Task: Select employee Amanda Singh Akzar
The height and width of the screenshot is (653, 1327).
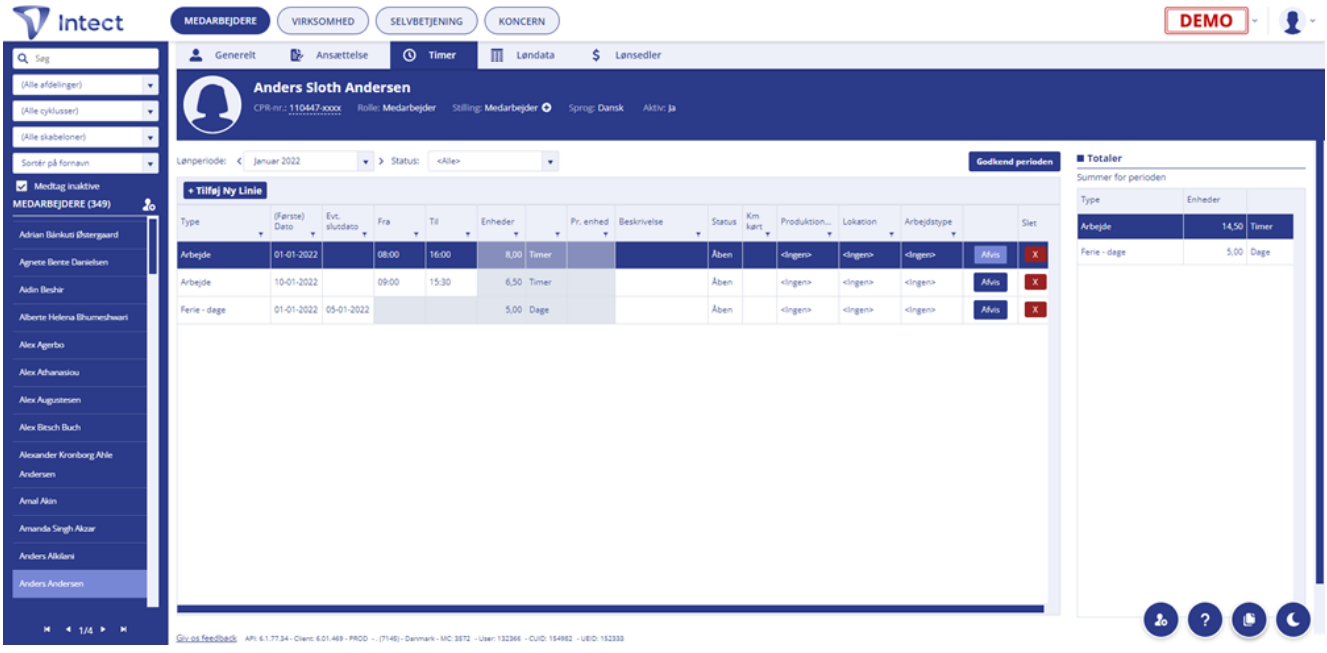Action: 79,528
